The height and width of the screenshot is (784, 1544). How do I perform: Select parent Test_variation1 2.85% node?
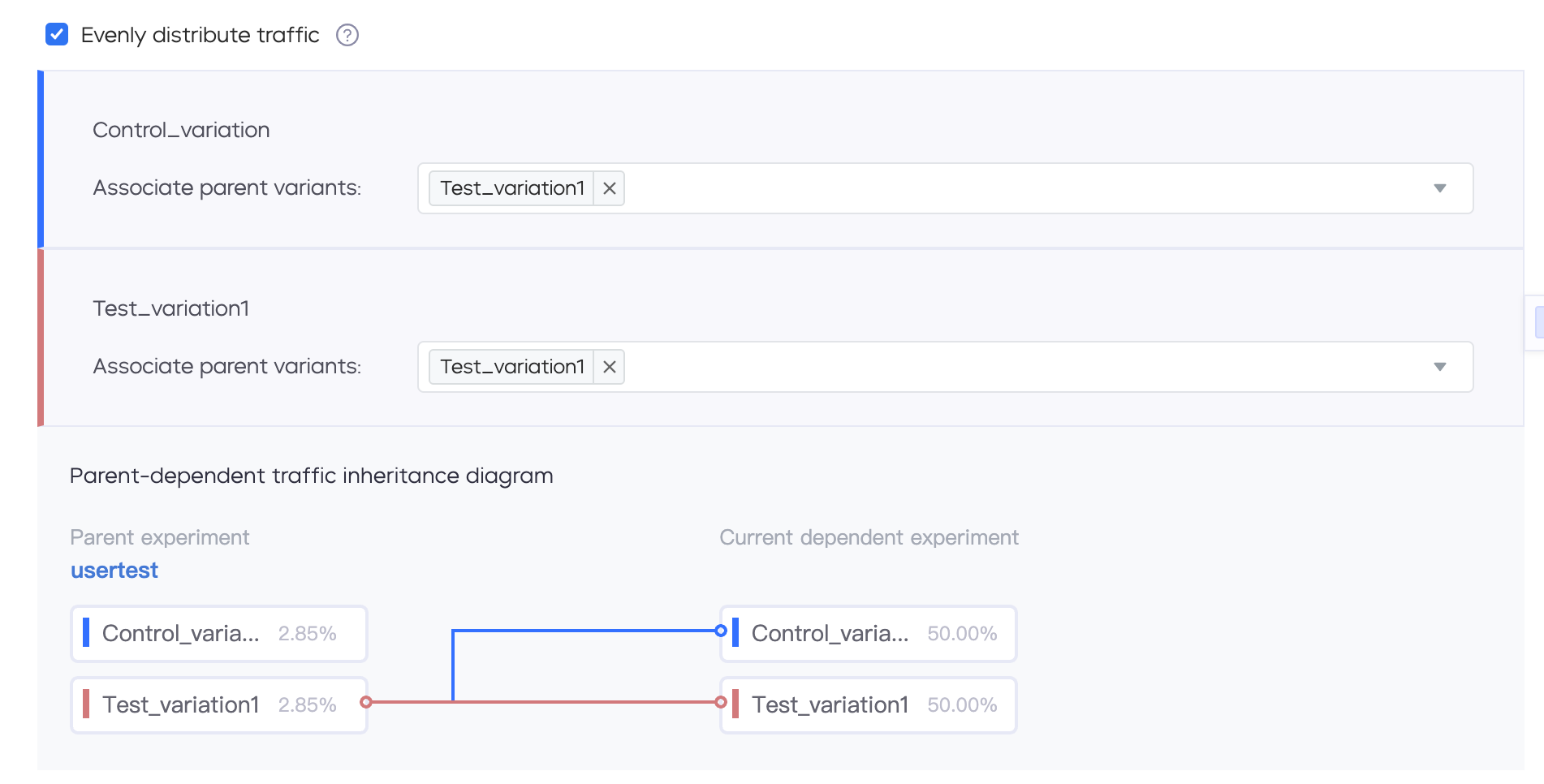point(219,705)
